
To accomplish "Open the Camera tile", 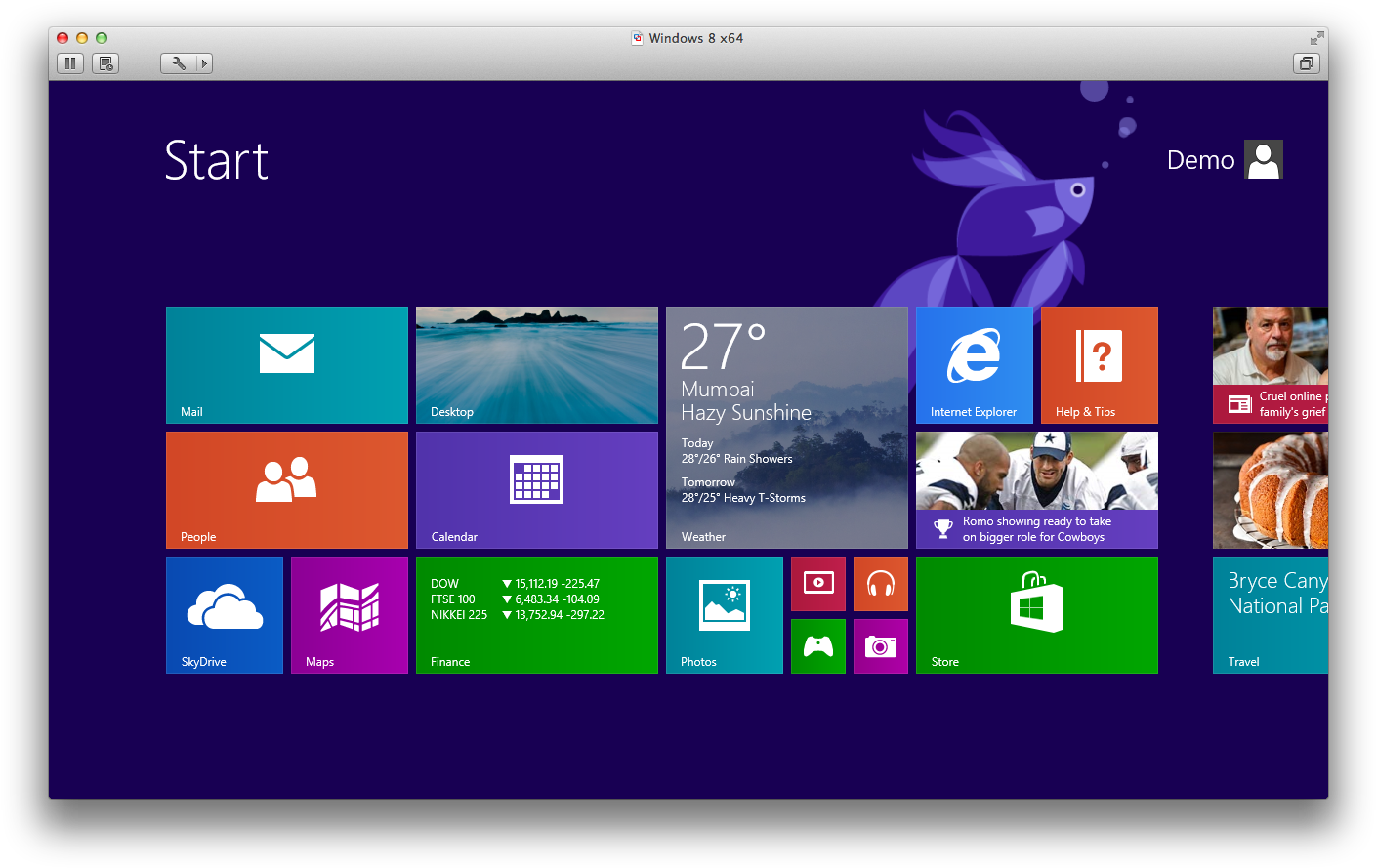I will coord(881,646).
